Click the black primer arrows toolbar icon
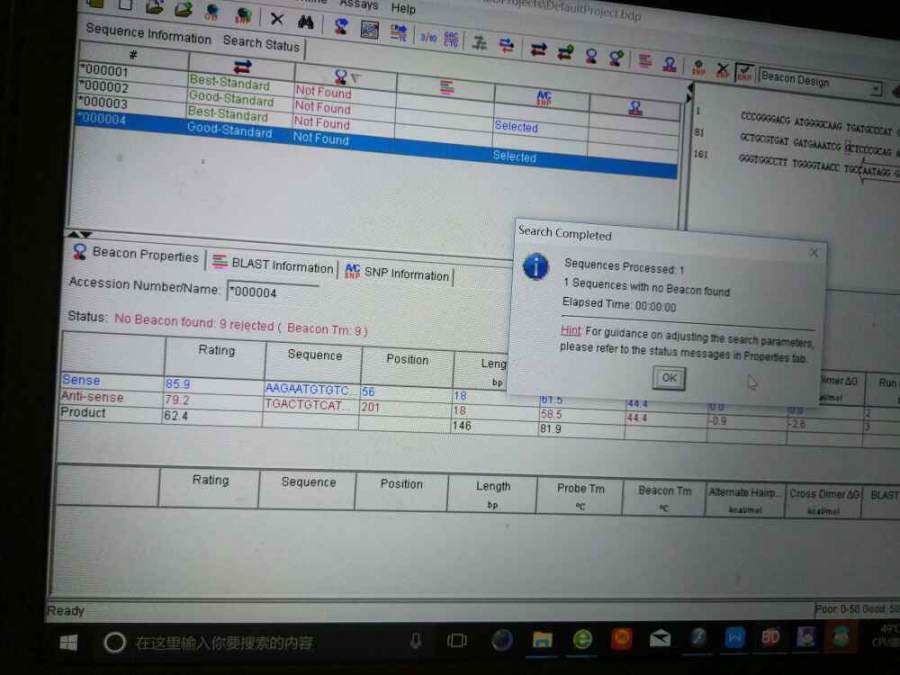Viewport: 900px width, 675px height. [x=538, y=49]
